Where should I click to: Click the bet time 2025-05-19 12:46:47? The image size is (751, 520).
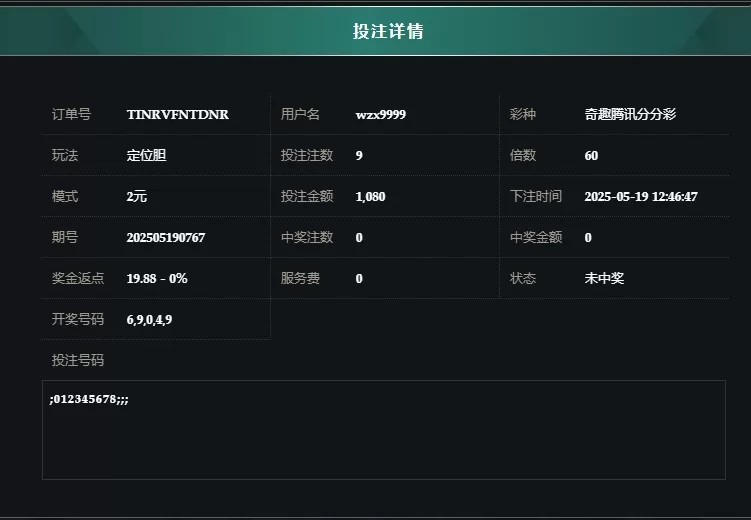641,196
